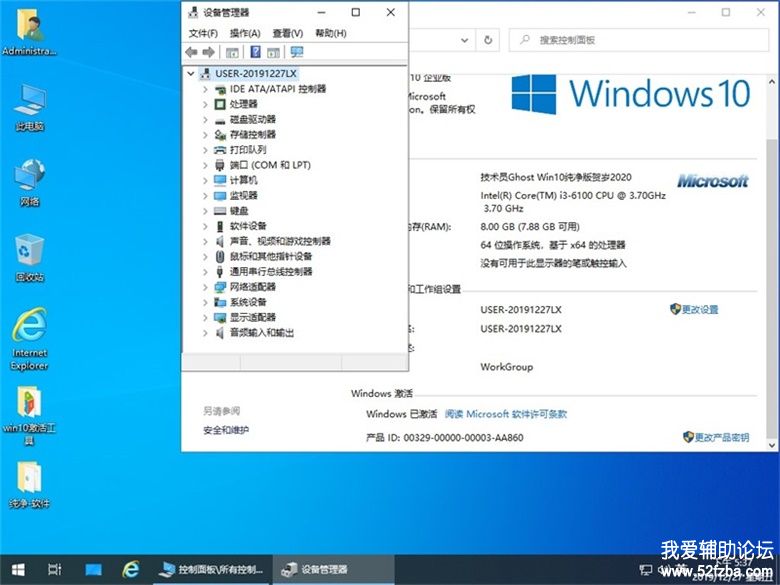The image size is (780, 585).
Task: Expand the 网络适配器 tree node
Action: pyautogui.click(x=206, y=287)
